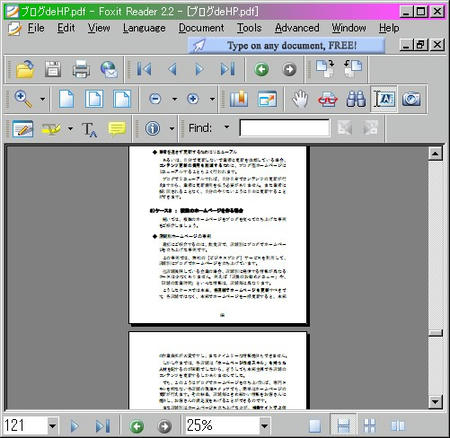Screen dimensions: 450x438
Task: Click the Open file folder icon
Action: coord(25,69)
